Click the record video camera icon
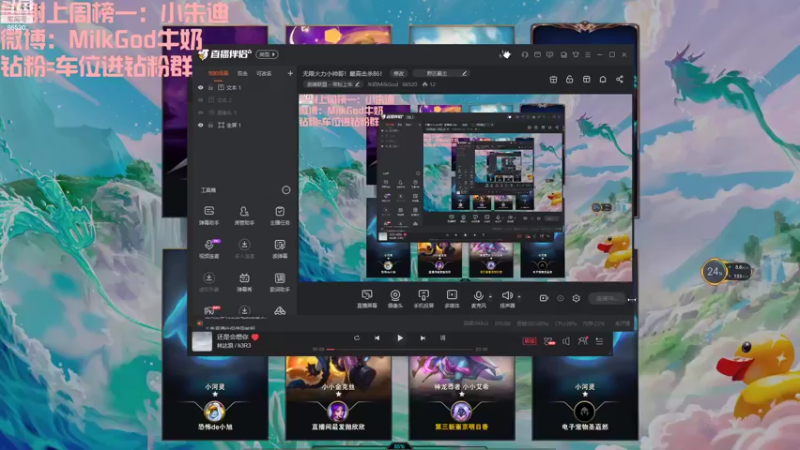The width and height of the screenshot is (800, 450). [x=544, y=298]
